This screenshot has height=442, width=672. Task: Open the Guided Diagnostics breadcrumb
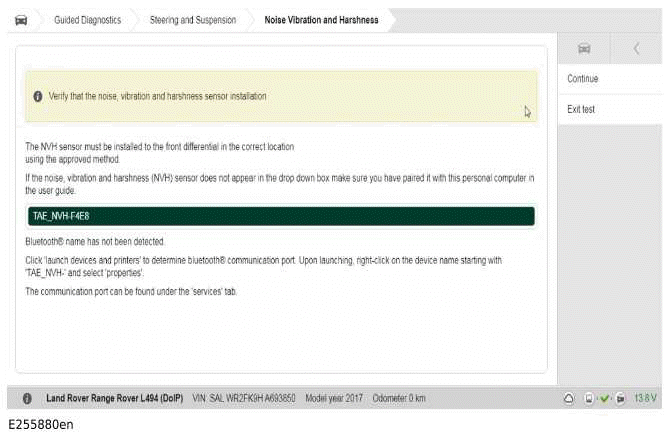click(87, 20)
